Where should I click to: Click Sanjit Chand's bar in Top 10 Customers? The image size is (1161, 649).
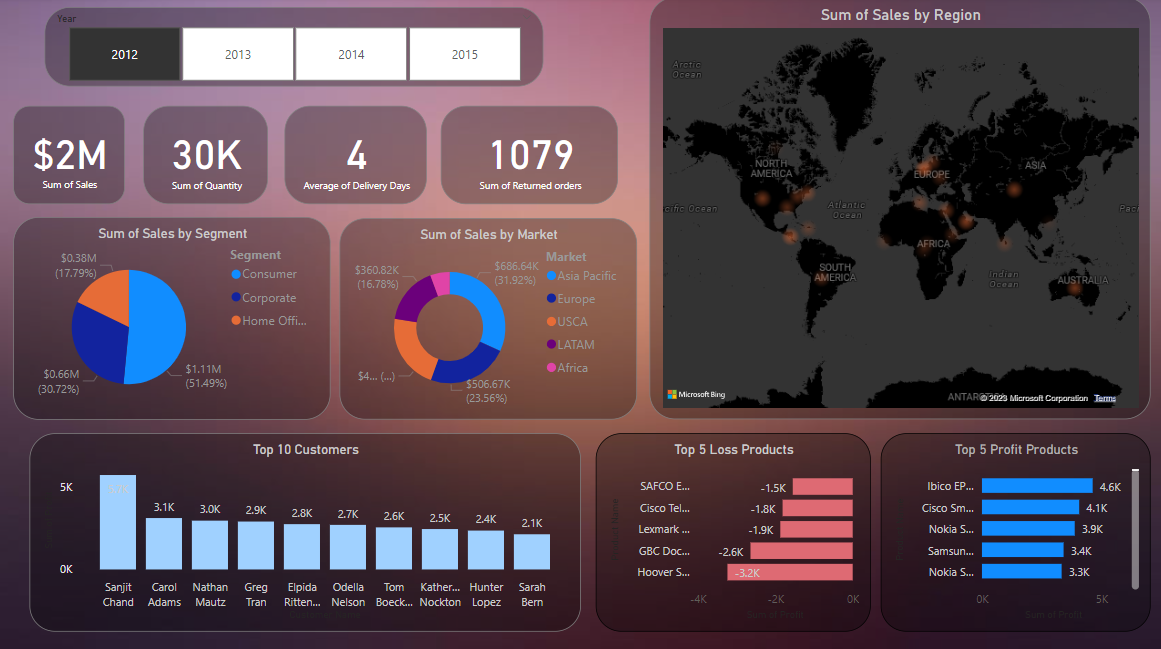click(118, 520)
